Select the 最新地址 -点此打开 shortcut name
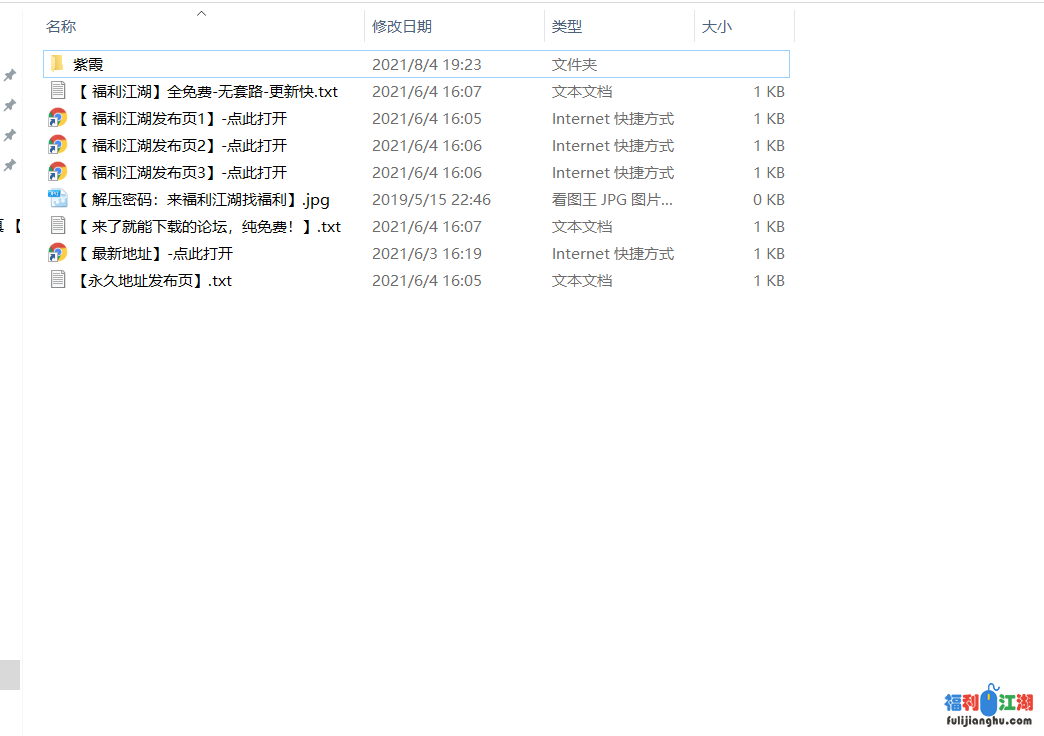The height and width of the screenshot is (736, 1044). coord(154,253)
